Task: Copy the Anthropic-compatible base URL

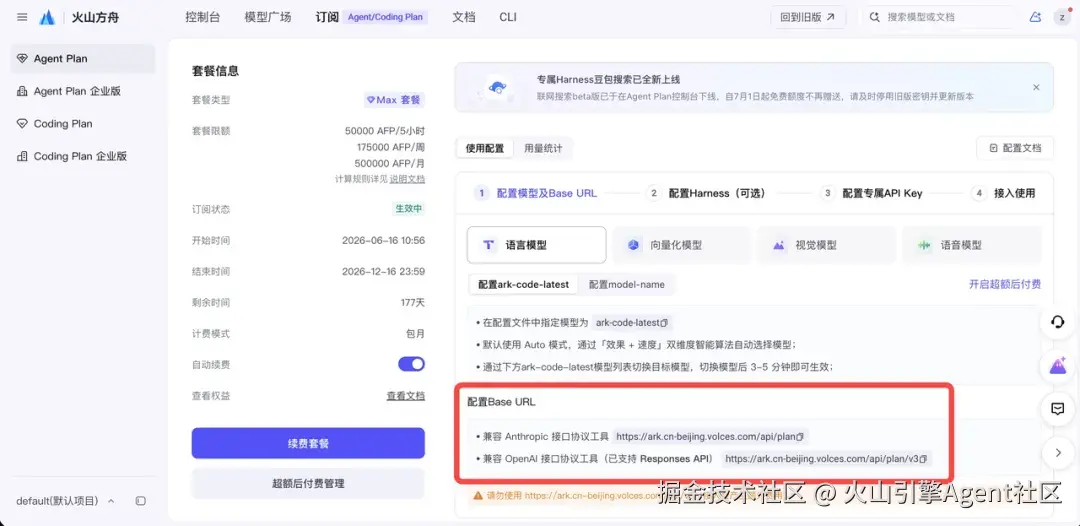Action: (x=800, y=436)
